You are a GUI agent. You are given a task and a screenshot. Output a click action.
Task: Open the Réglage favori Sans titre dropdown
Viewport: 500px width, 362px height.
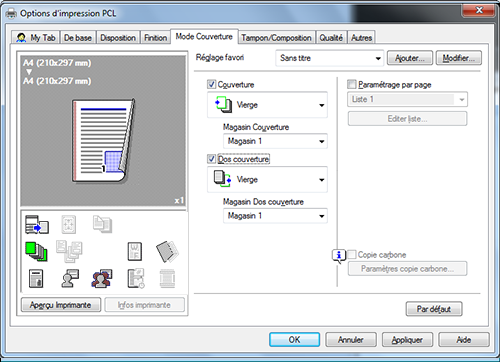[x=329, y=58]
